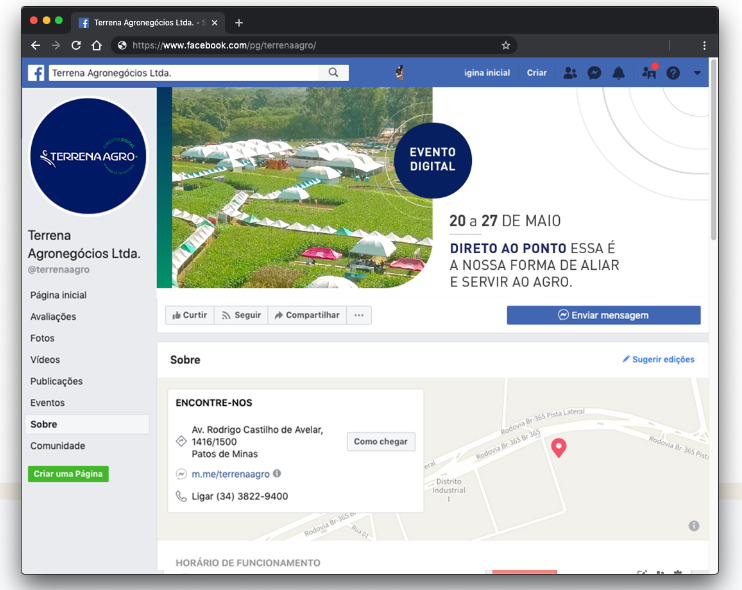Click the Av. Rodrigo Castilho de Avelar address text
Image resolution: width=742 pixels, height=590 pixels.
click(257, 442)
